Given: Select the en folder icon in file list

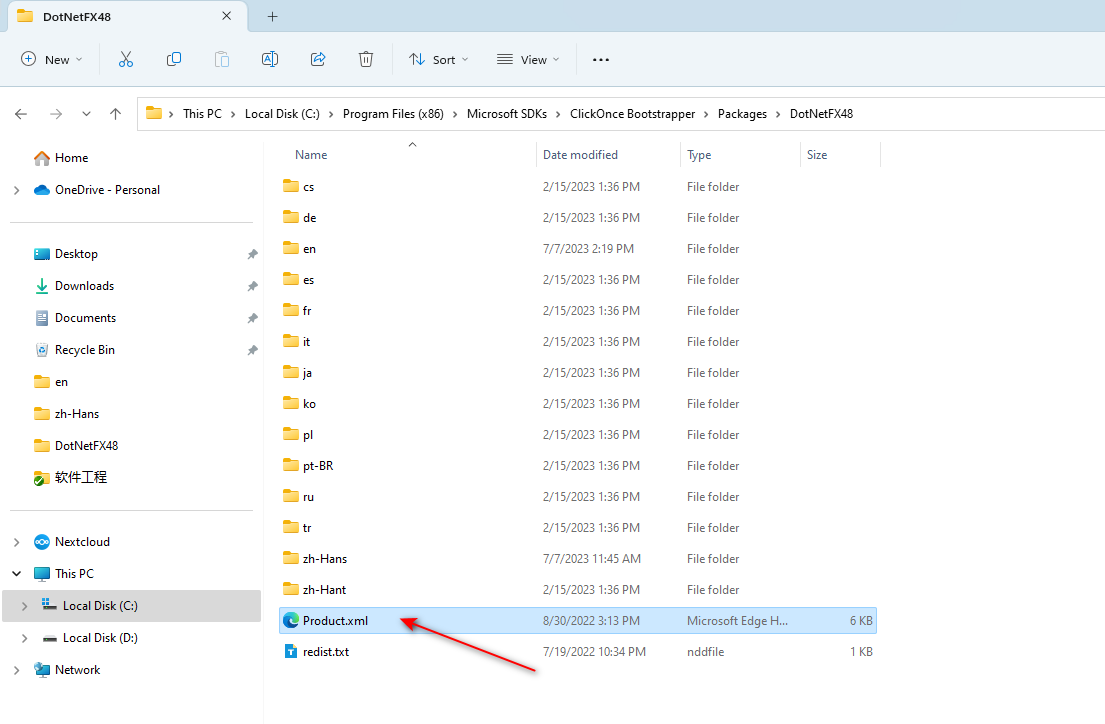Looking at the screenshot, I should (x=290, y=248).
